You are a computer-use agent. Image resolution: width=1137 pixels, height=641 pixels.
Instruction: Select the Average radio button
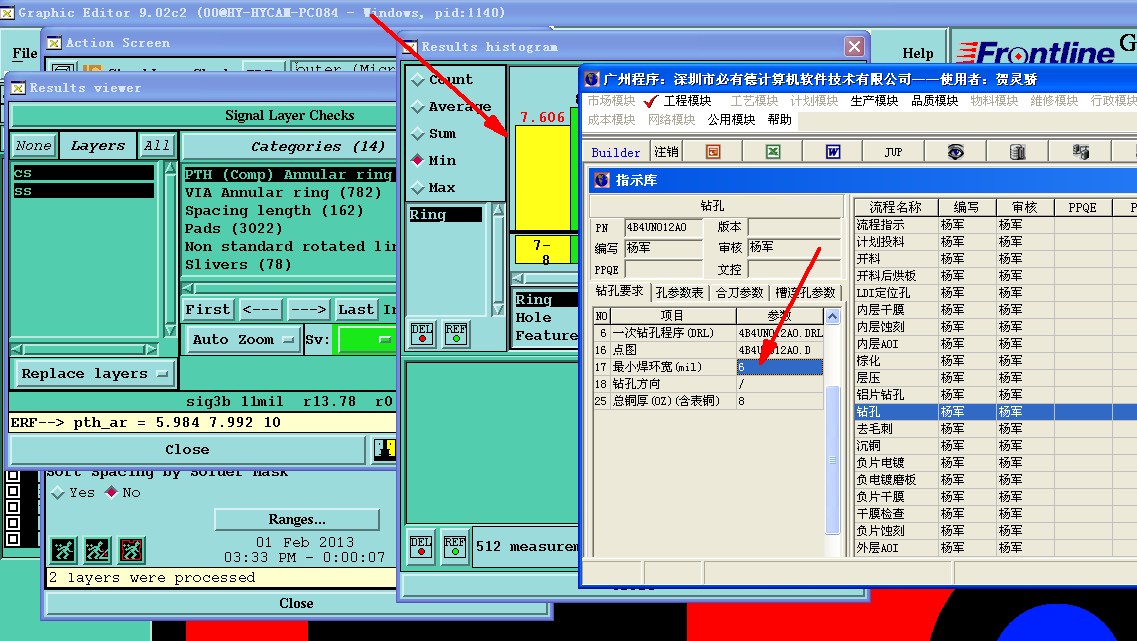click(418, 107)
